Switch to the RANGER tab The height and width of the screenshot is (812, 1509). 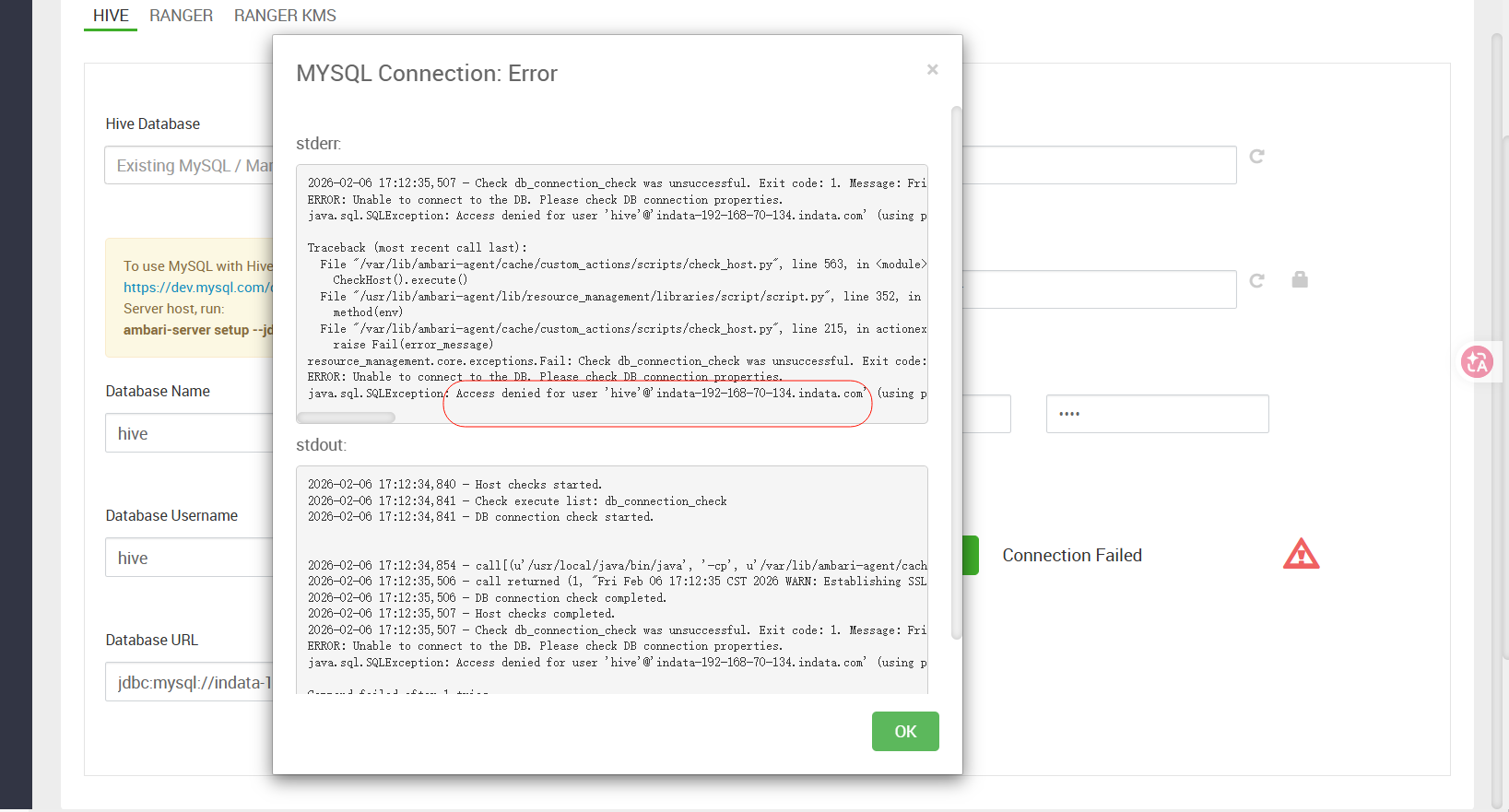(181, 16)
